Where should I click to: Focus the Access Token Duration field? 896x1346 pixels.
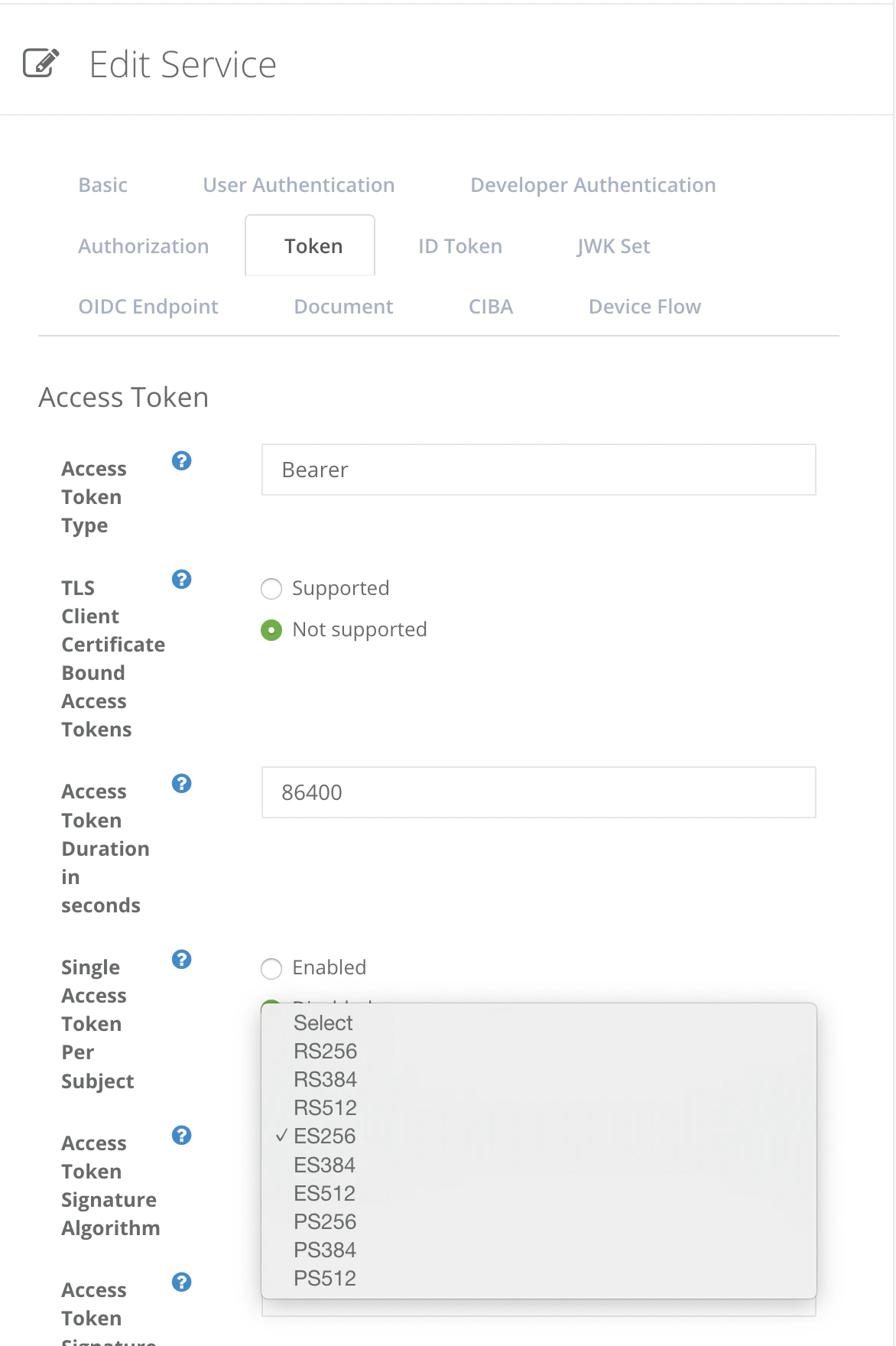tap(538, 792)
